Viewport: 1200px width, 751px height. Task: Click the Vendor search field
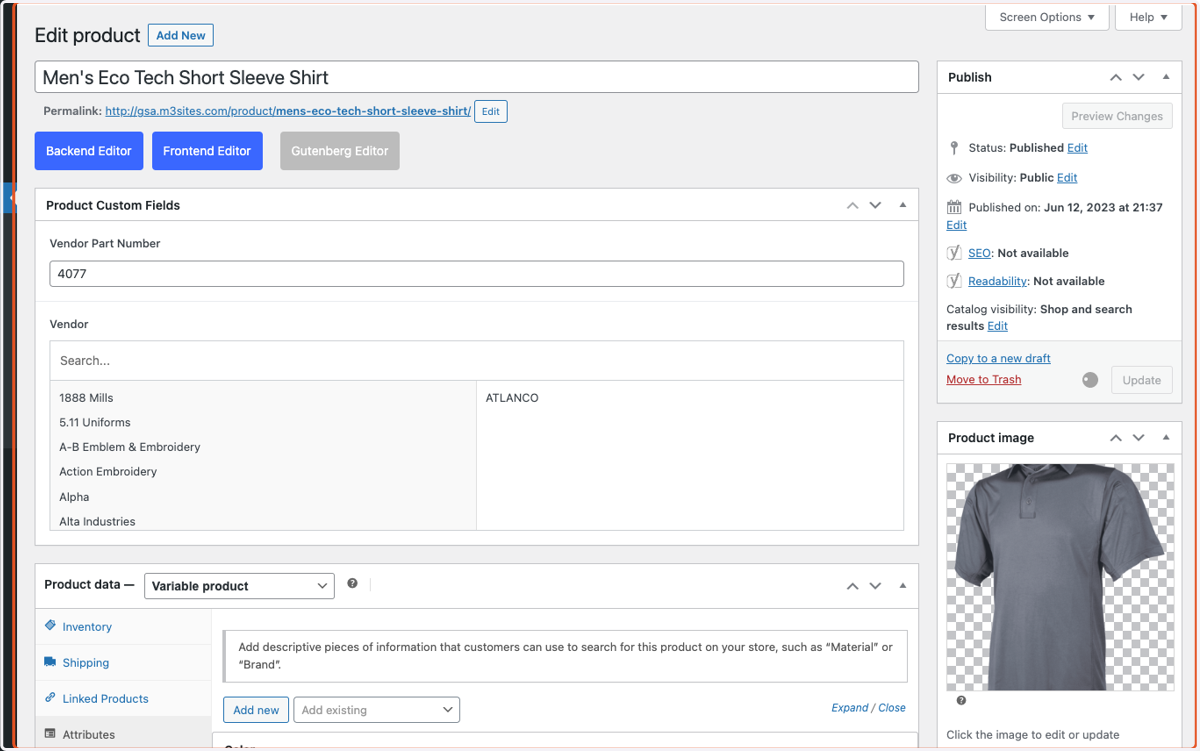click(x=476, y=361)
